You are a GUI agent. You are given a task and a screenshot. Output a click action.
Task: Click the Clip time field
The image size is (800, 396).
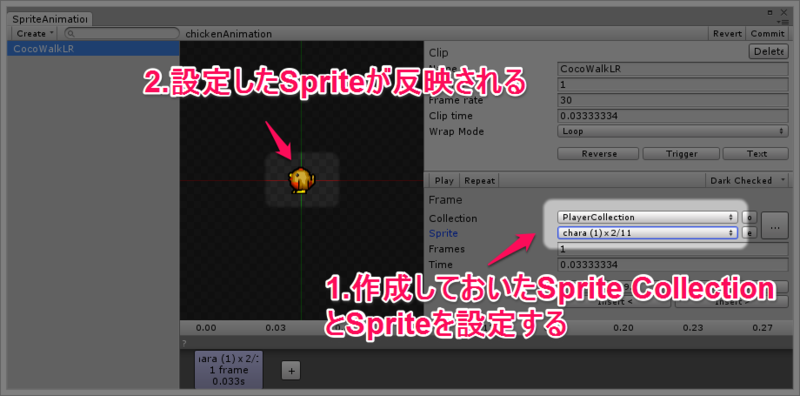673,116
